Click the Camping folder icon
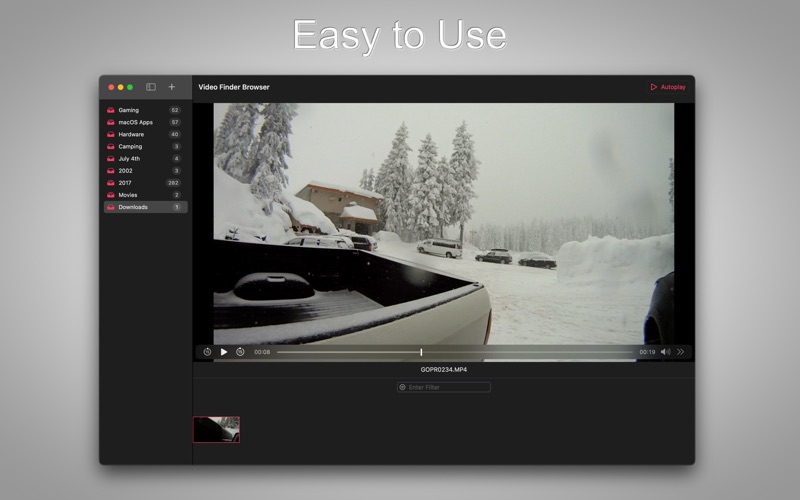 pos(111,146)
